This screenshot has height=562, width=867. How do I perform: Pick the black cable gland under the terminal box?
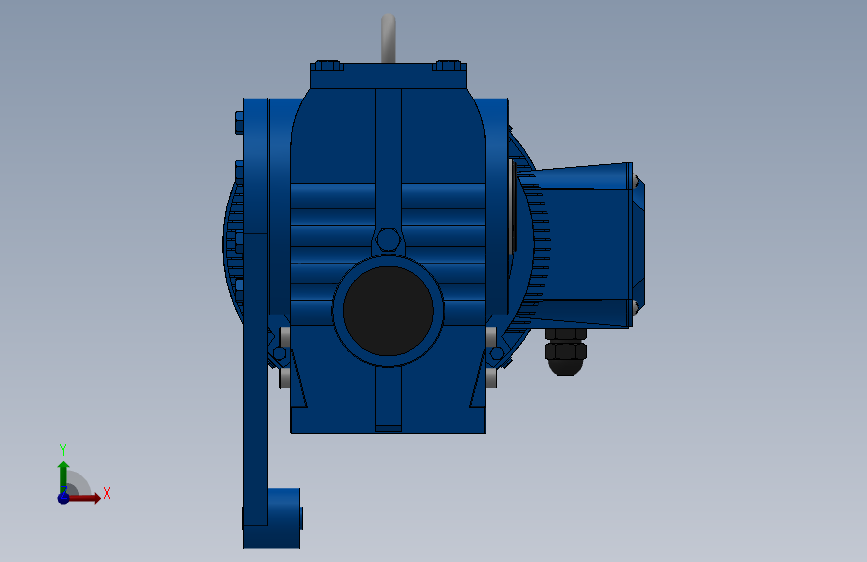click(x=565, y=352)
